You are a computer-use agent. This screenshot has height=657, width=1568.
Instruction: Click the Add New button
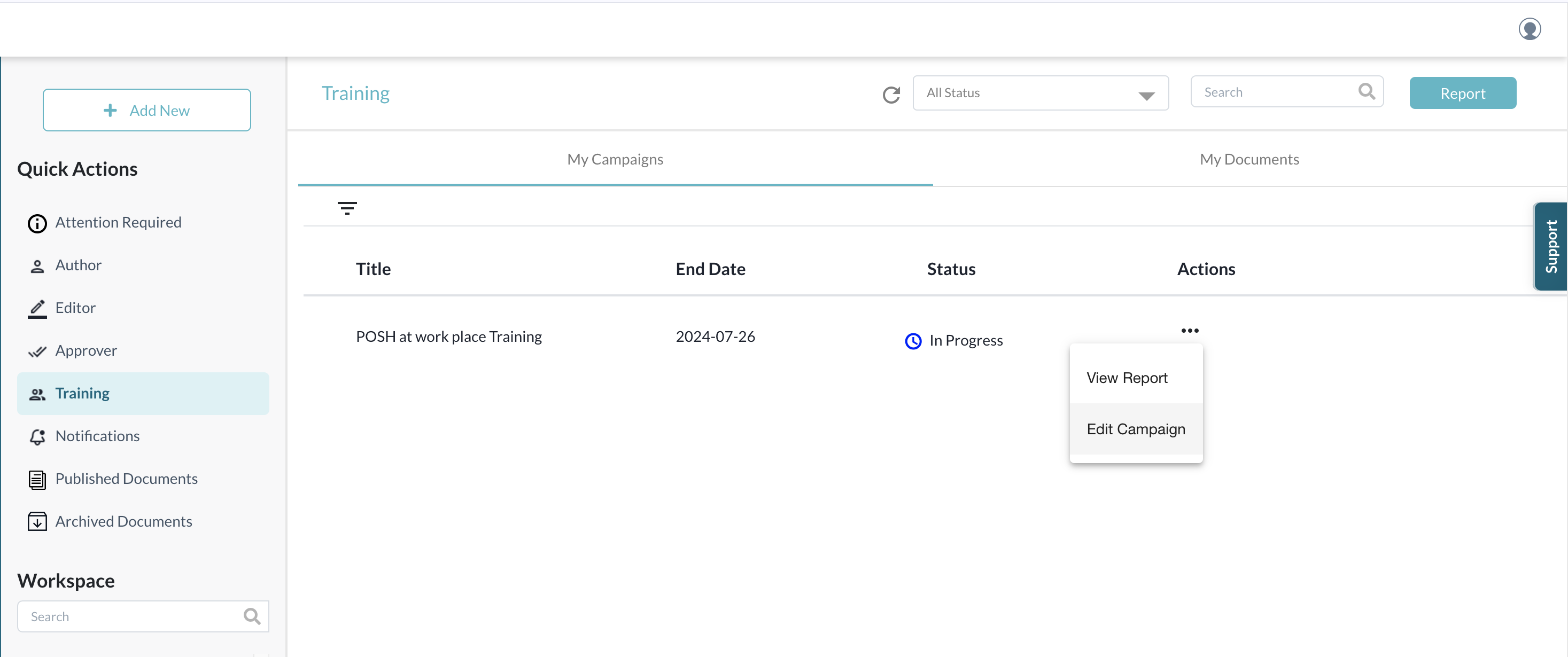[x=146, y=110]
